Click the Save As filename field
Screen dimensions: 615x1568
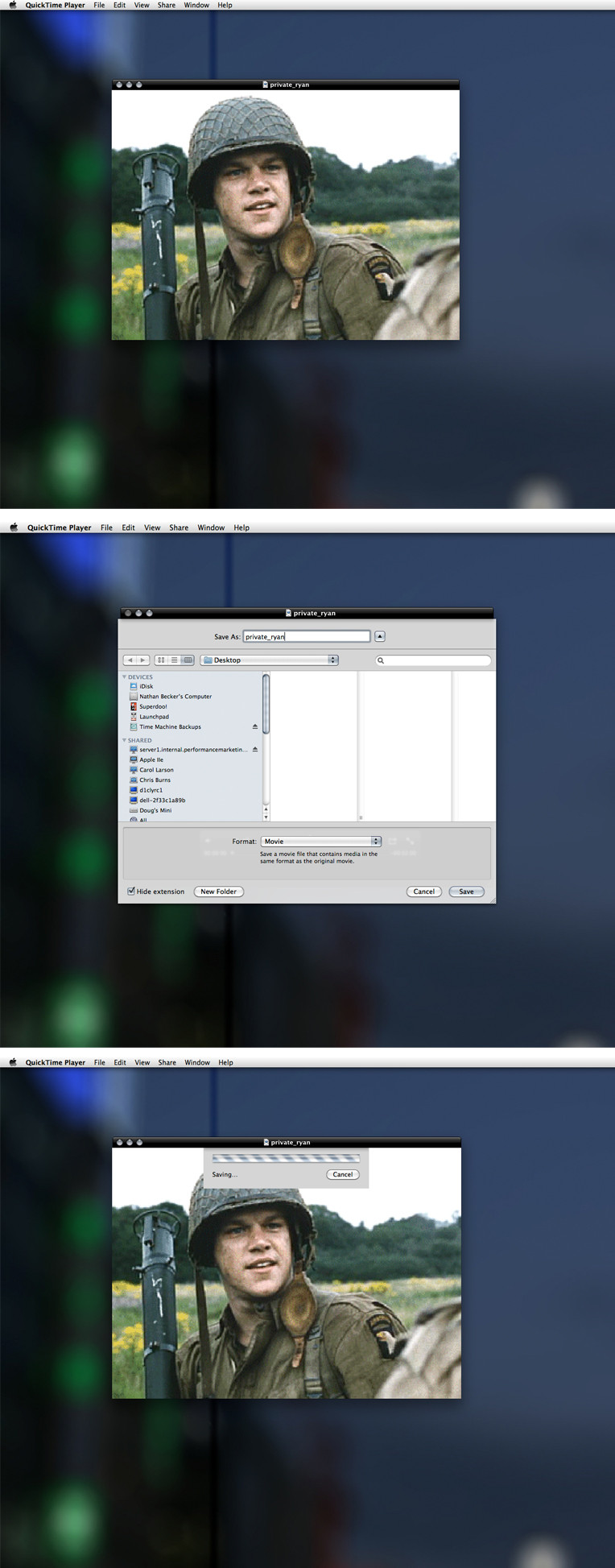pos(307,636)
